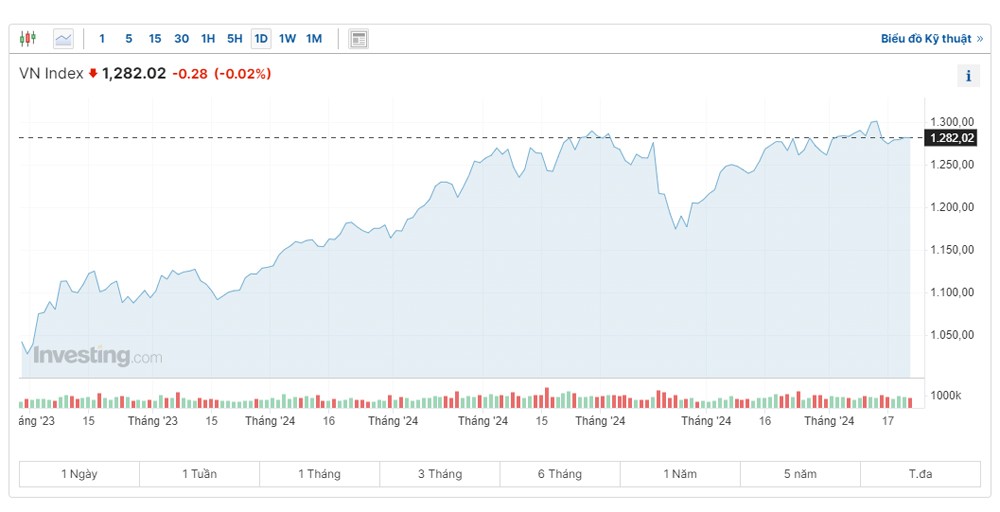Switch the interval to 1H
Image resolution: width=1000 pixels, height=512 pixels.
(208, 39)
